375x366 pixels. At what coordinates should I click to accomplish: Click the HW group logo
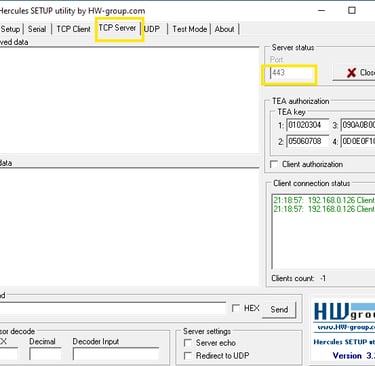344,313
